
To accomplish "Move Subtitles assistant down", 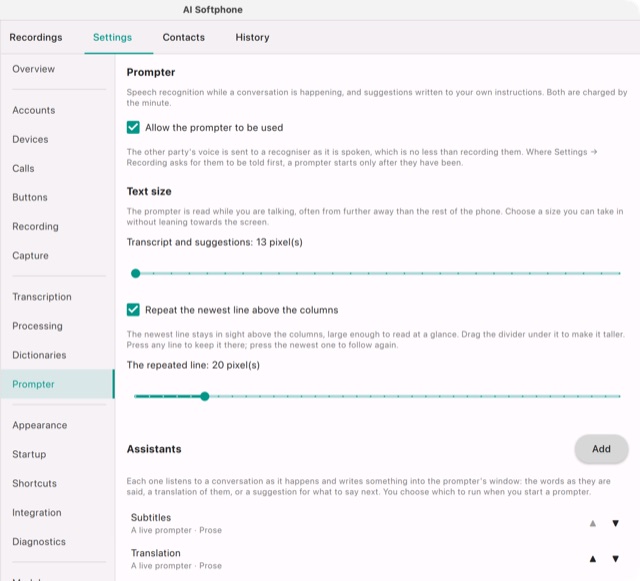I will click(x=616, y=523).
